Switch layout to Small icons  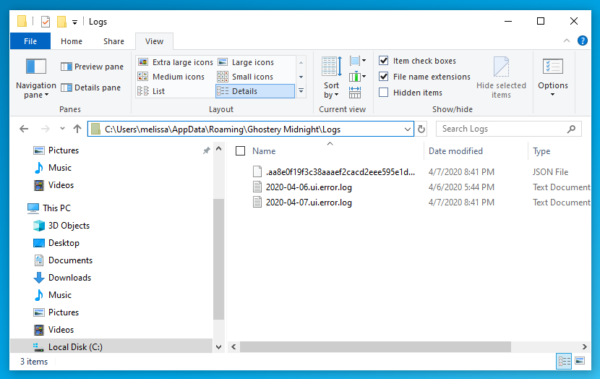pyautogui.click(x=245, y=77)
